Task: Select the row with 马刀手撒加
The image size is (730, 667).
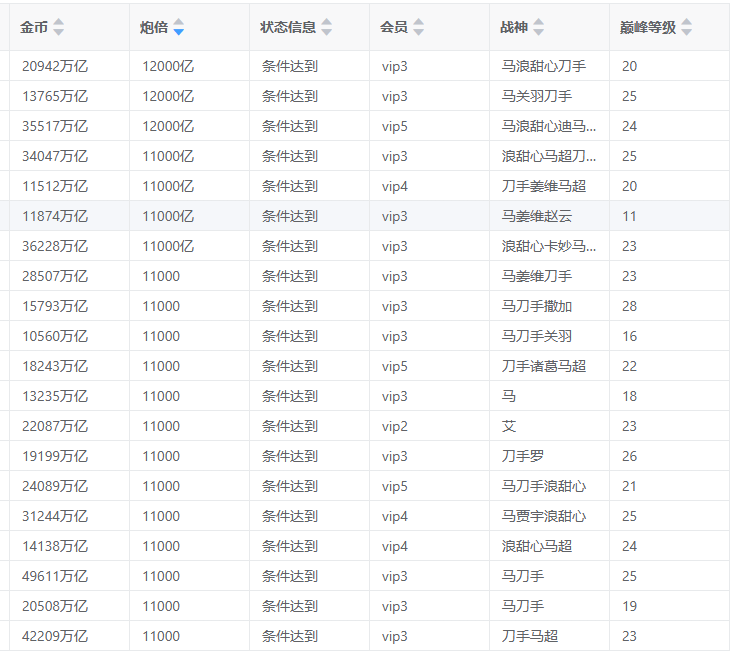Action: click(537, 306)
